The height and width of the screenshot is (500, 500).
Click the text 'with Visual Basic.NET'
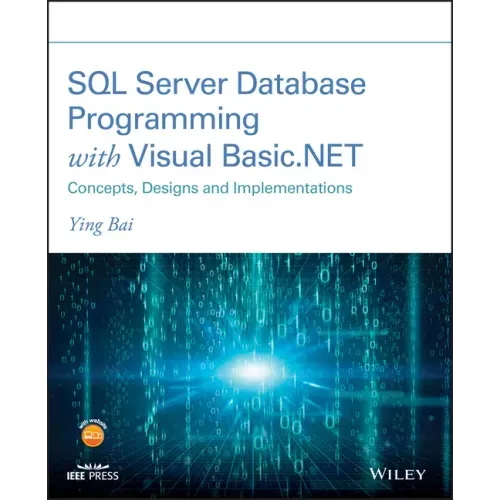click(215, 156)
